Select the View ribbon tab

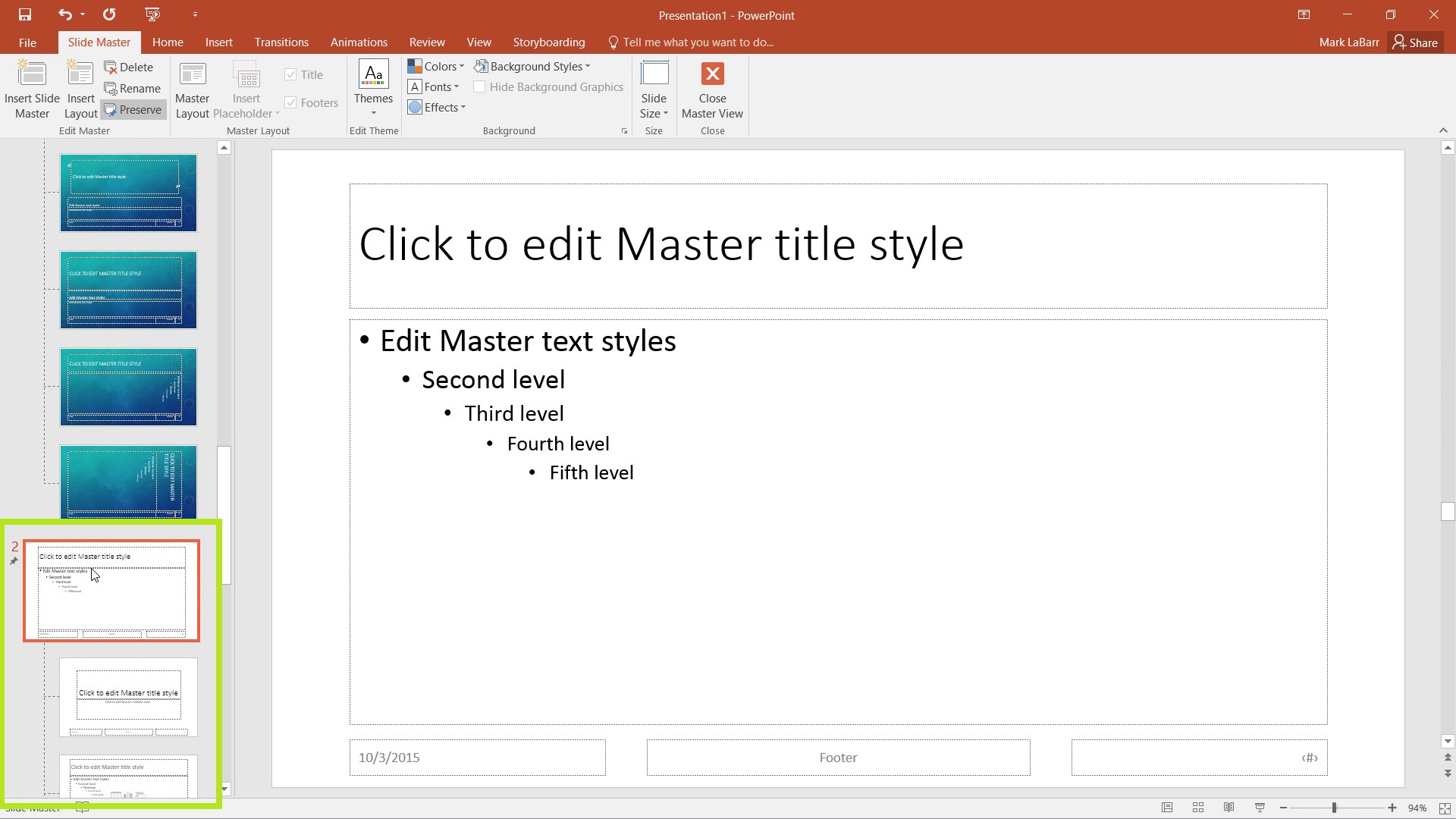coord(478,42)
